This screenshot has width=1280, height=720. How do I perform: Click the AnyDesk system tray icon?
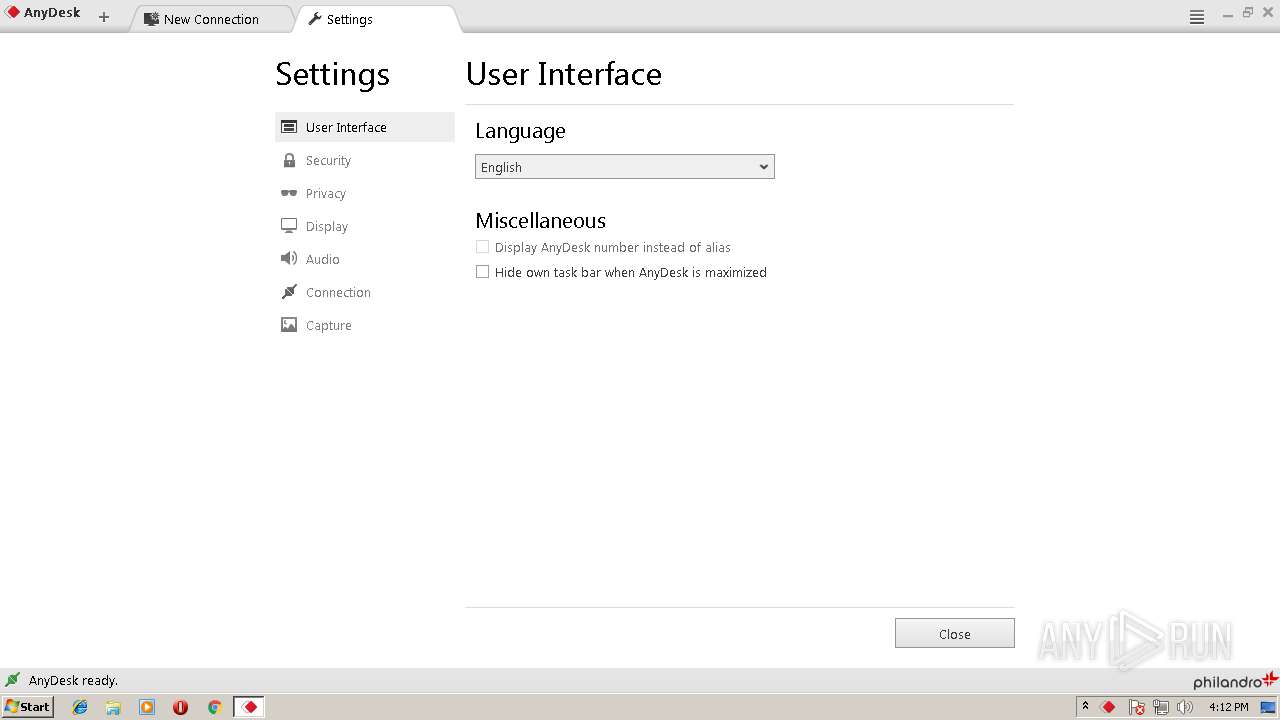1108,707
